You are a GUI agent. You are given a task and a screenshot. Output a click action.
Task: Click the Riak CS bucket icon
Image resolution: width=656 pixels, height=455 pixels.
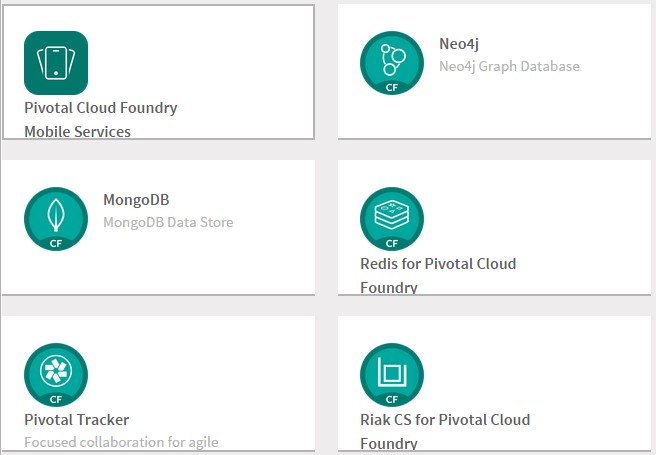tap(392, 375)
